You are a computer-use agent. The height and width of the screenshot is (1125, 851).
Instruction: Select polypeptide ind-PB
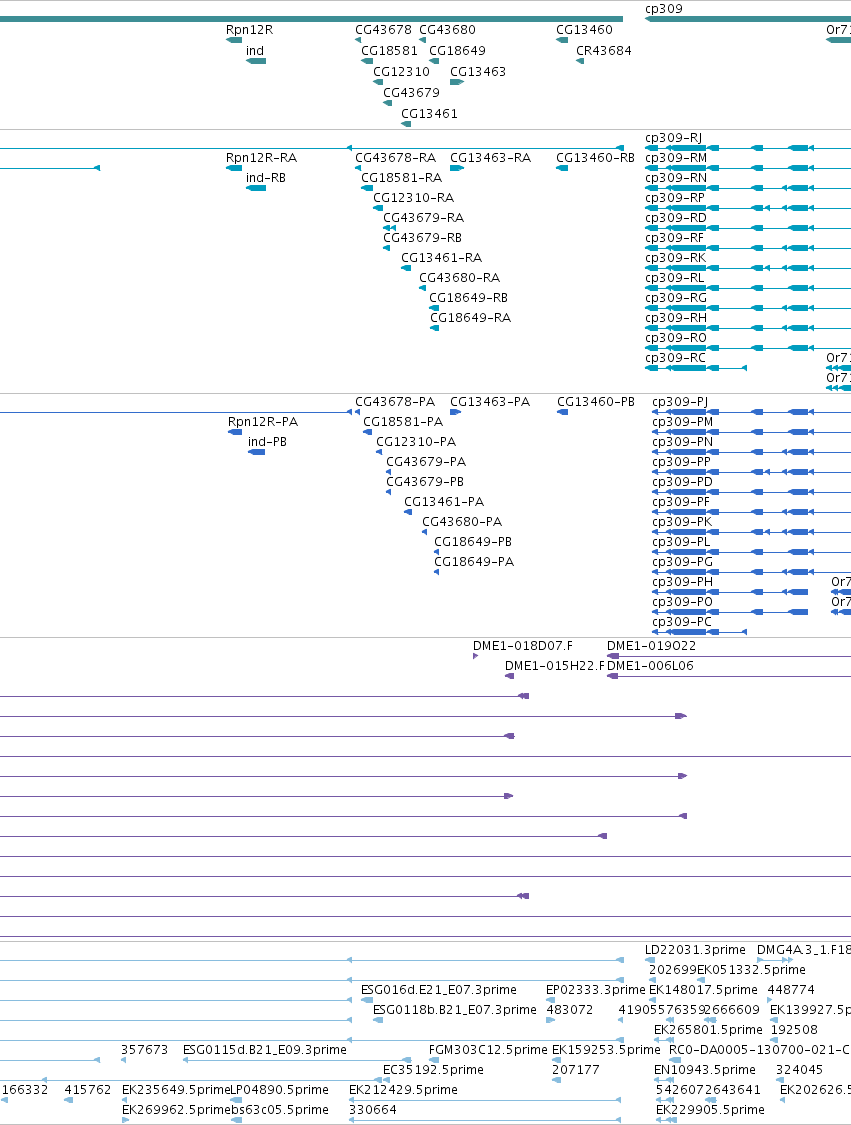point(267,441)
